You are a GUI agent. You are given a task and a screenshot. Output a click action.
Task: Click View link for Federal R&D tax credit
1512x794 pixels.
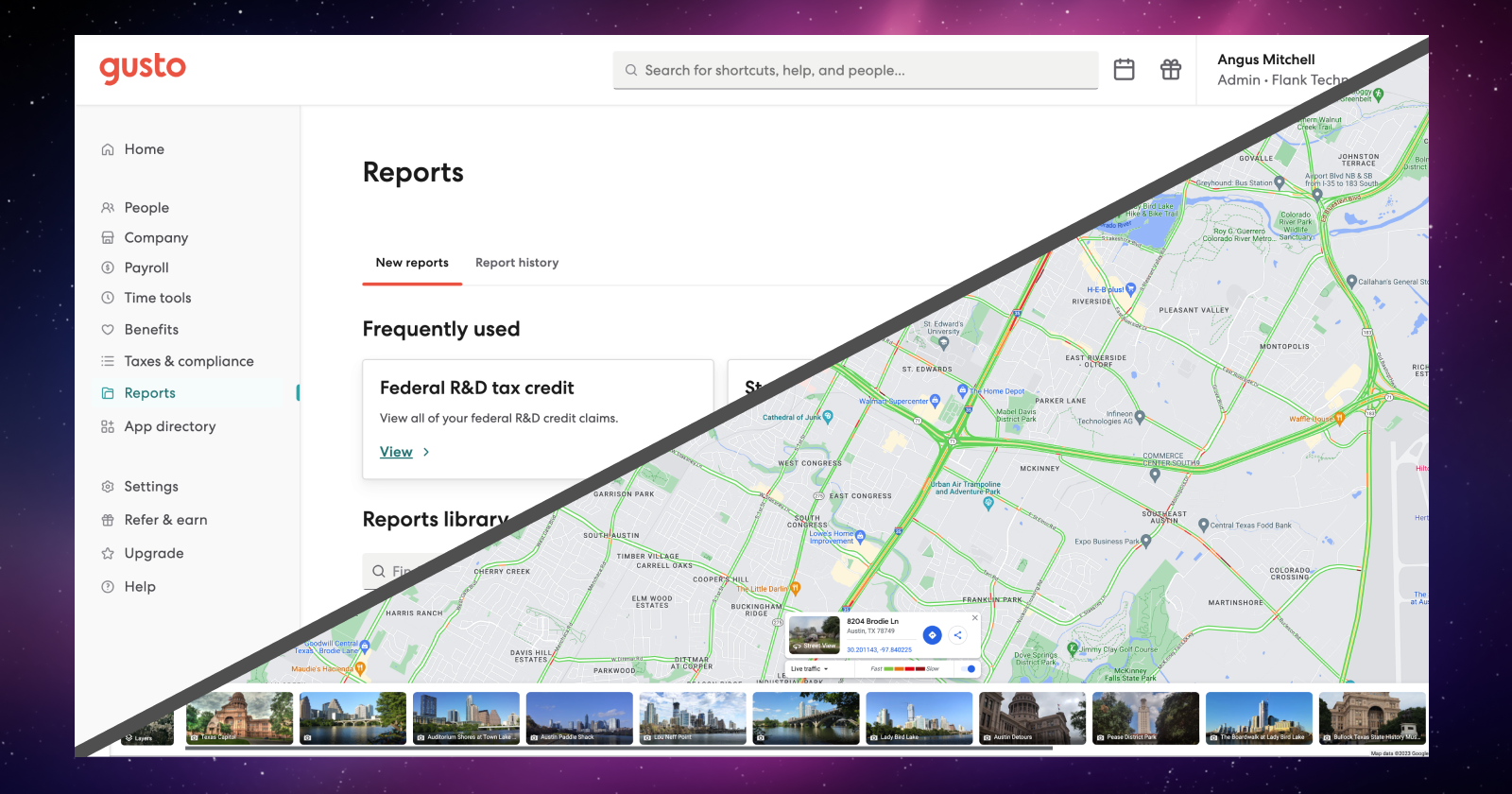click(396, 452)
